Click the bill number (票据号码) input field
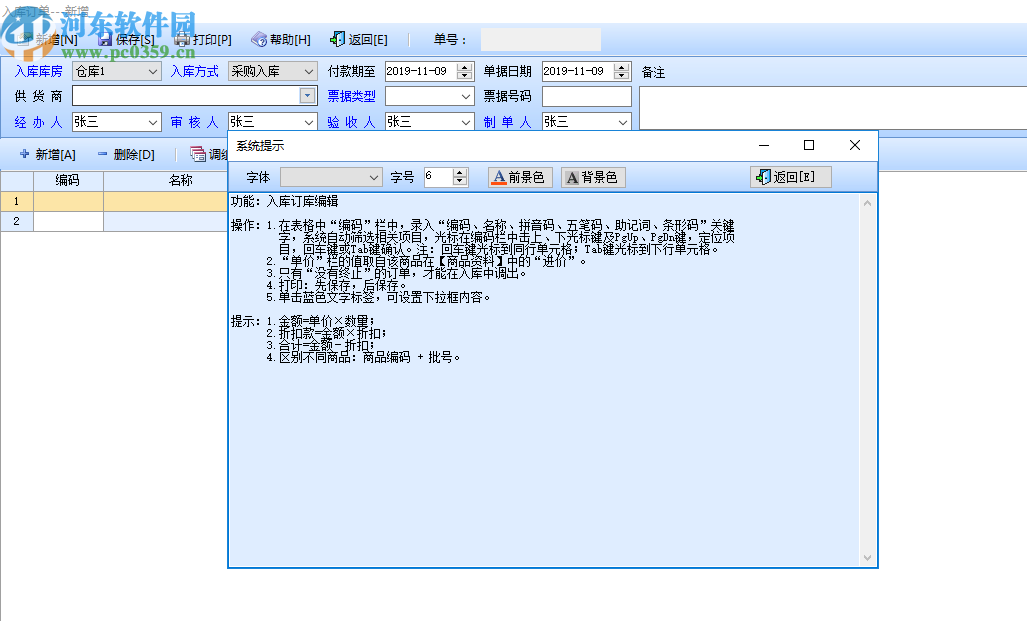 tap(587, 96)
